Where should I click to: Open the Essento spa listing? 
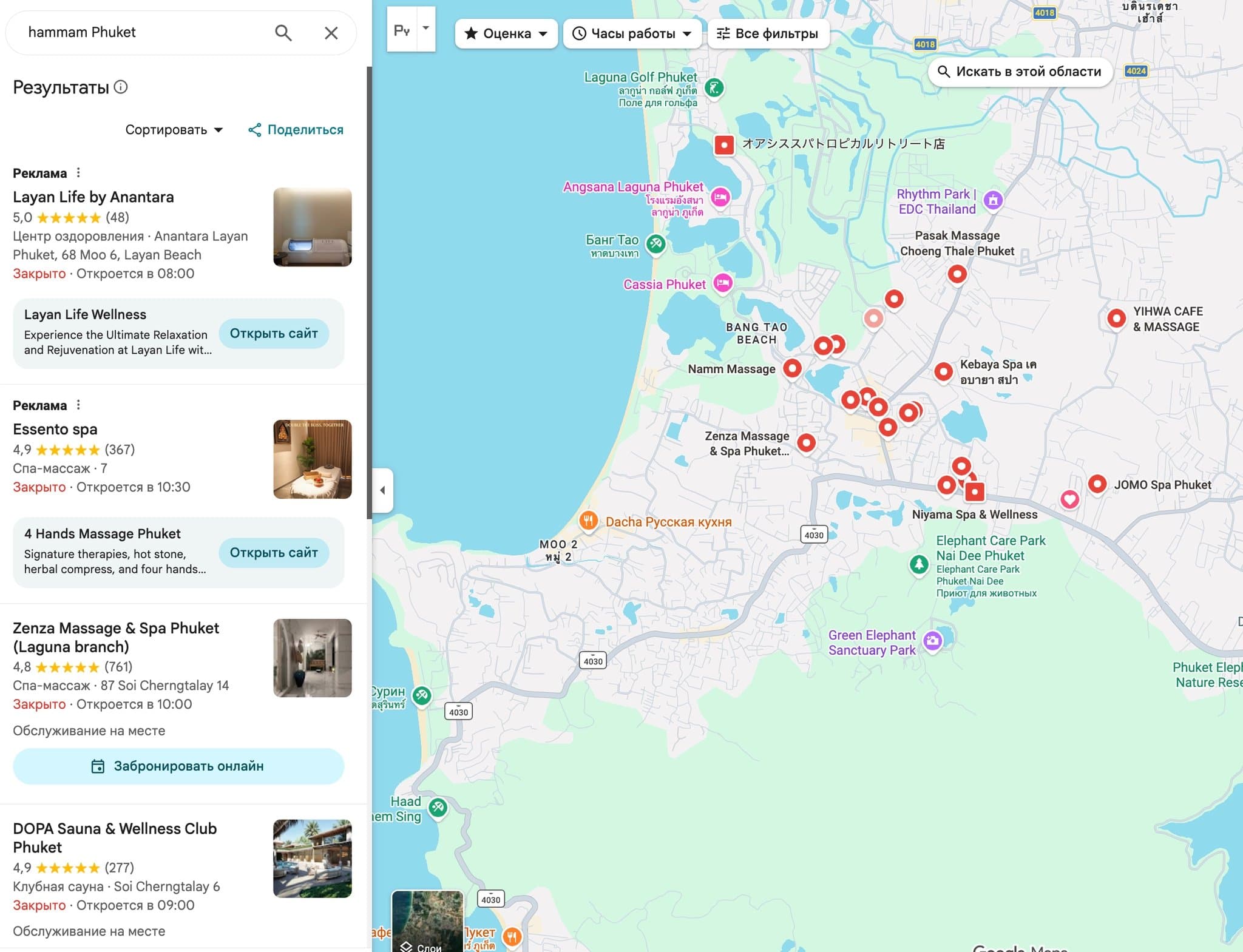55,429
